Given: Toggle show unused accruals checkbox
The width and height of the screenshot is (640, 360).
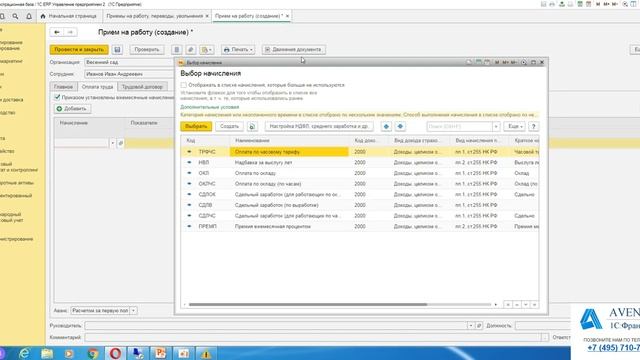Looking at the screenshot, I should pyautogui.click(x=184, y=85).
